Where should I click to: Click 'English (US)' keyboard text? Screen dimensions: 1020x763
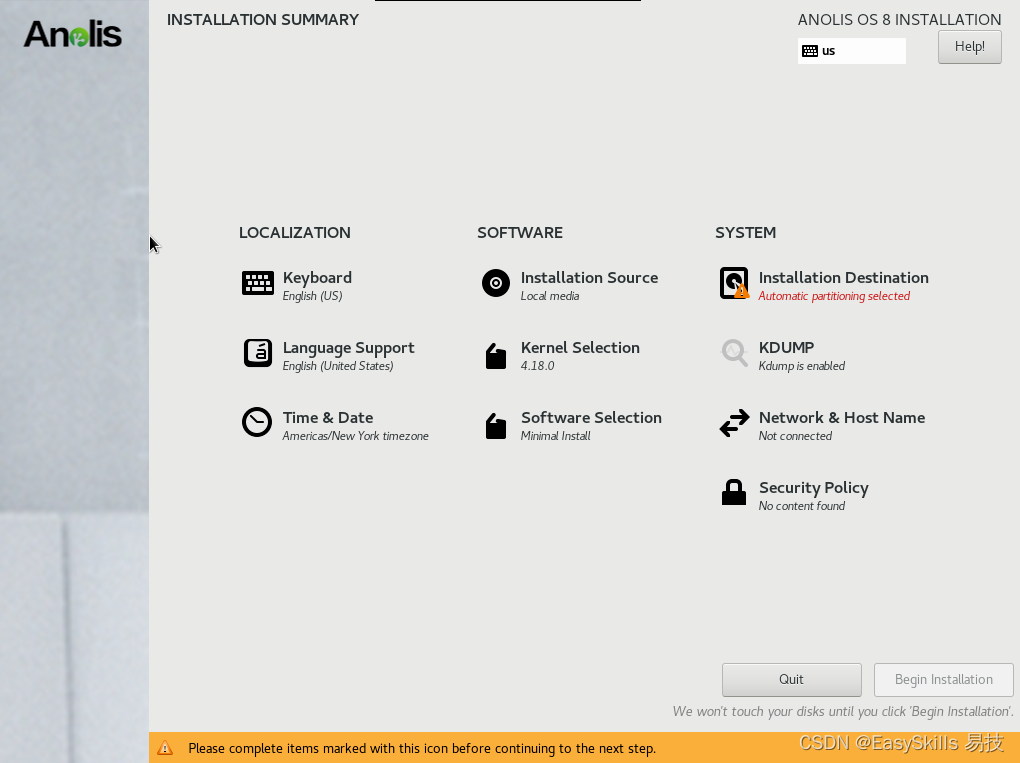312,296
